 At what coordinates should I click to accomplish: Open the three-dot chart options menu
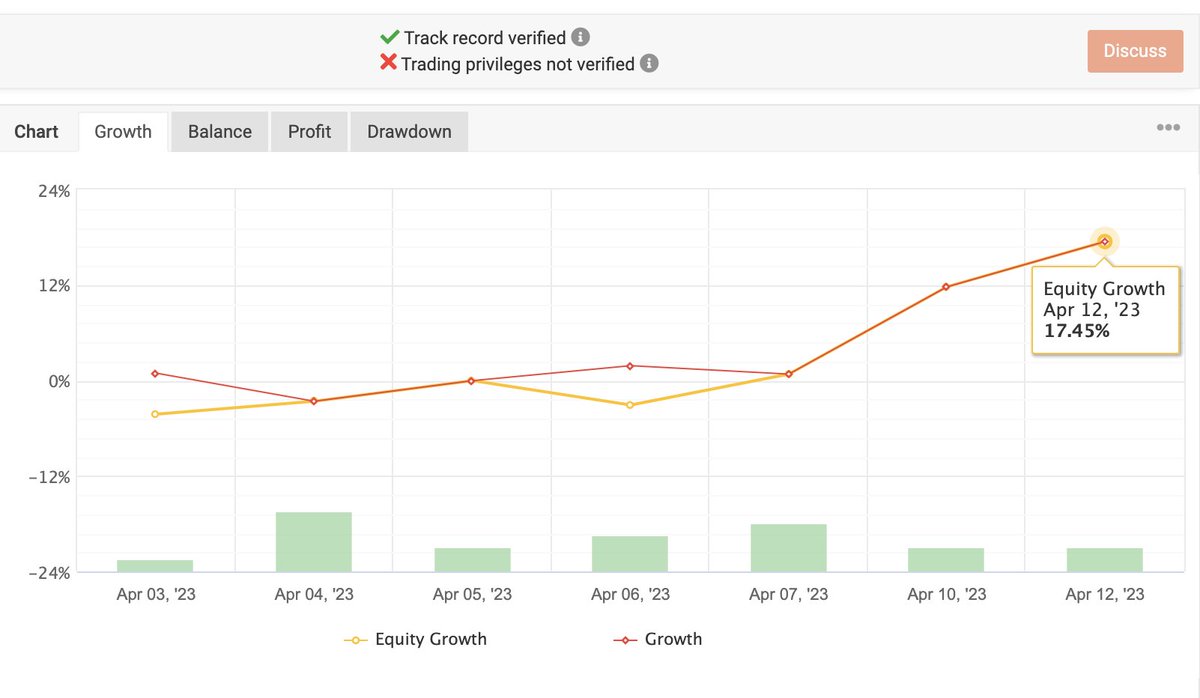[x=1168, y=126]
